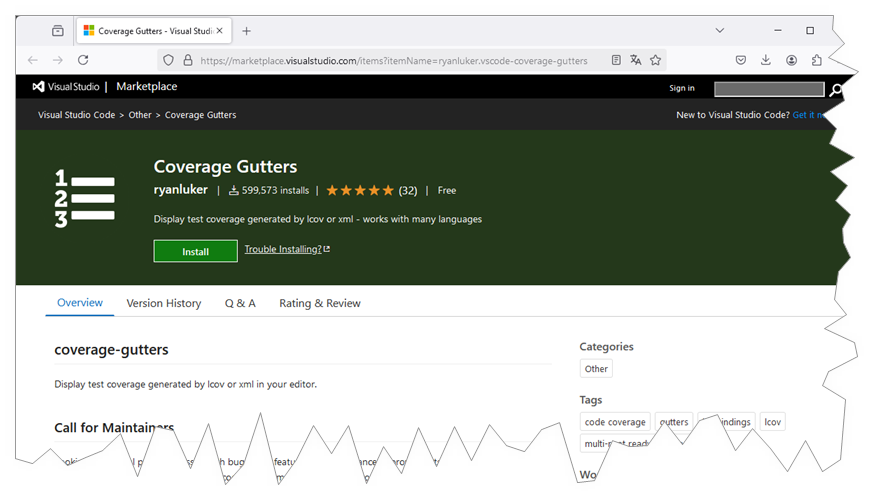Open the Rating & Review tab

[x=320, y=303]
